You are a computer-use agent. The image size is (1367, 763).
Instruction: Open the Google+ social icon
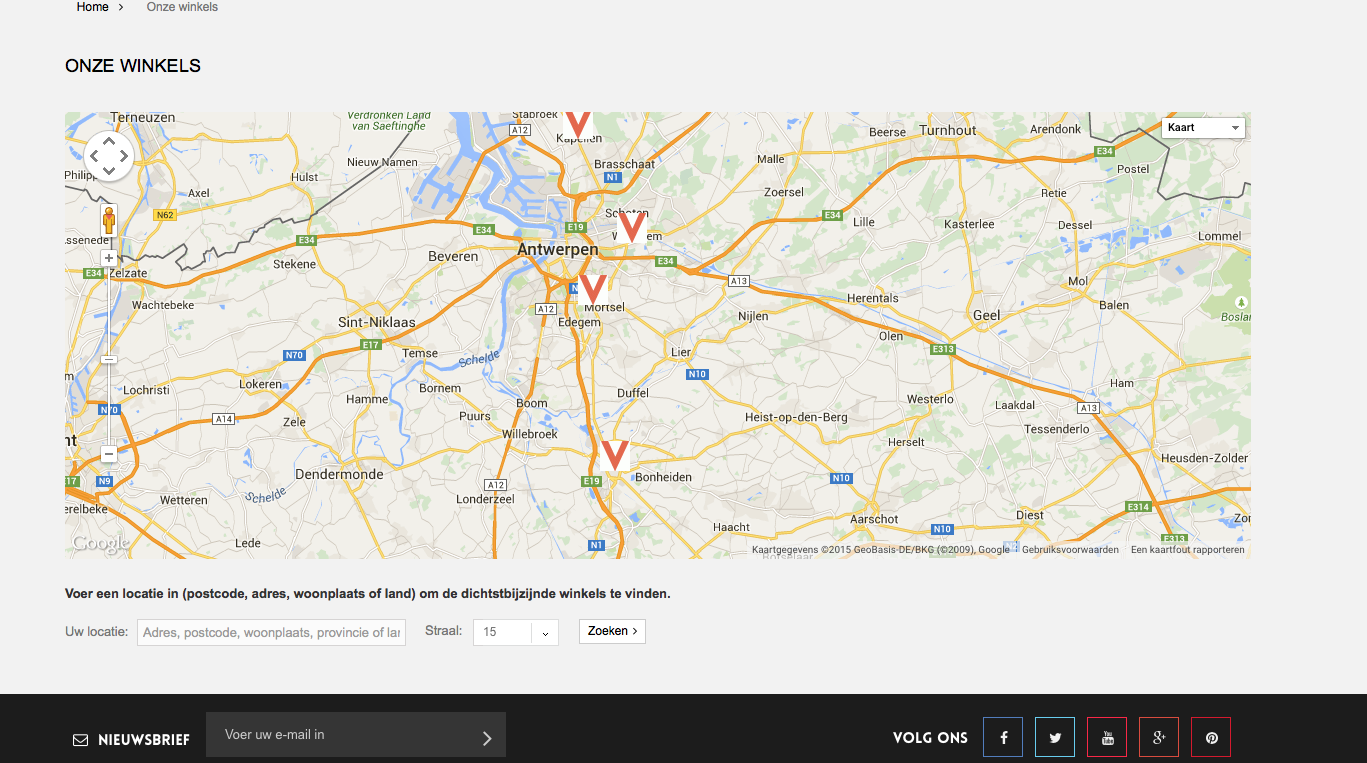(1159, 737)
